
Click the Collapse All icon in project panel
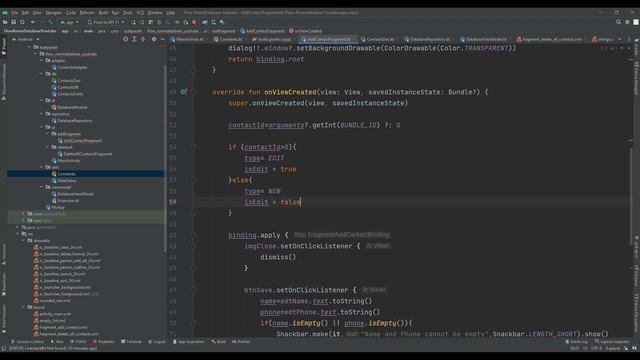[x=143, y=39]
